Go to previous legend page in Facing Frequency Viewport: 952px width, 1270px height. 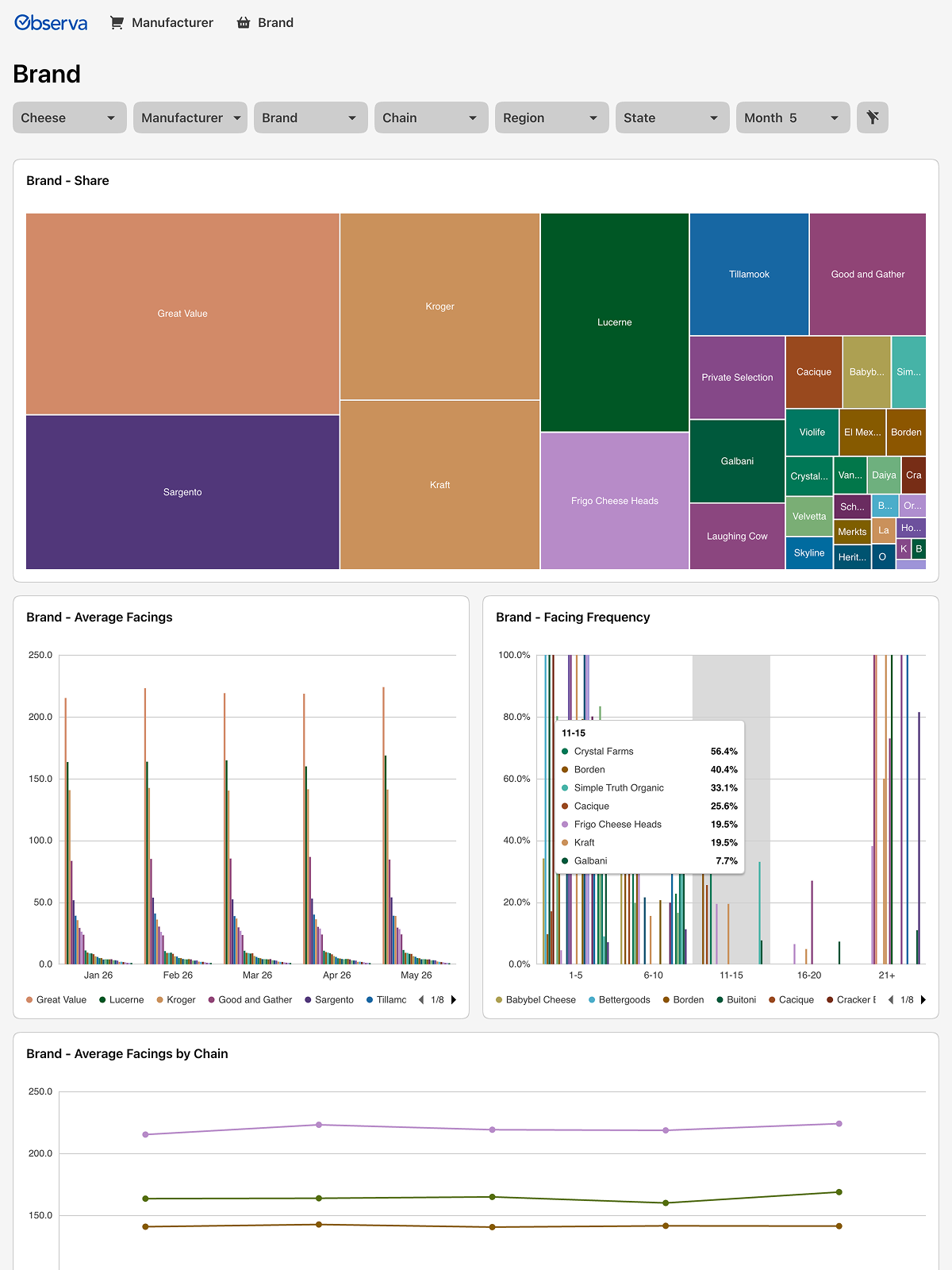coord(891,1000)
